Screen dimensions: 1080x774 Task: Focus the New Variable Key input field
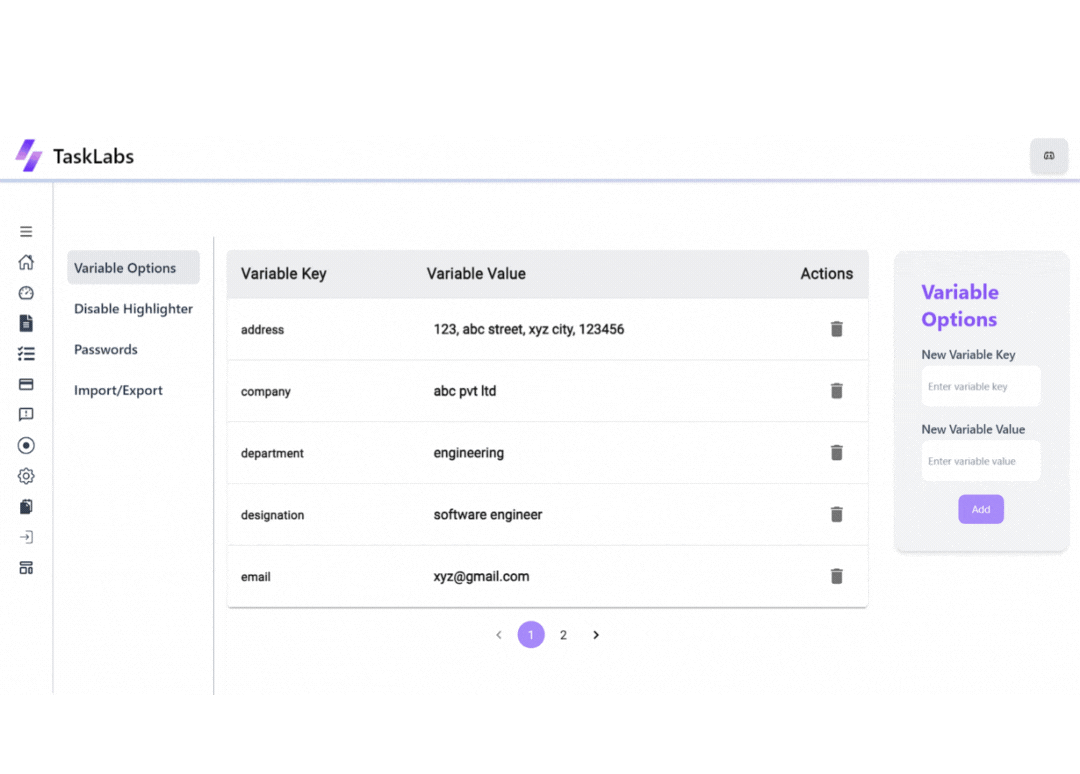980,387
